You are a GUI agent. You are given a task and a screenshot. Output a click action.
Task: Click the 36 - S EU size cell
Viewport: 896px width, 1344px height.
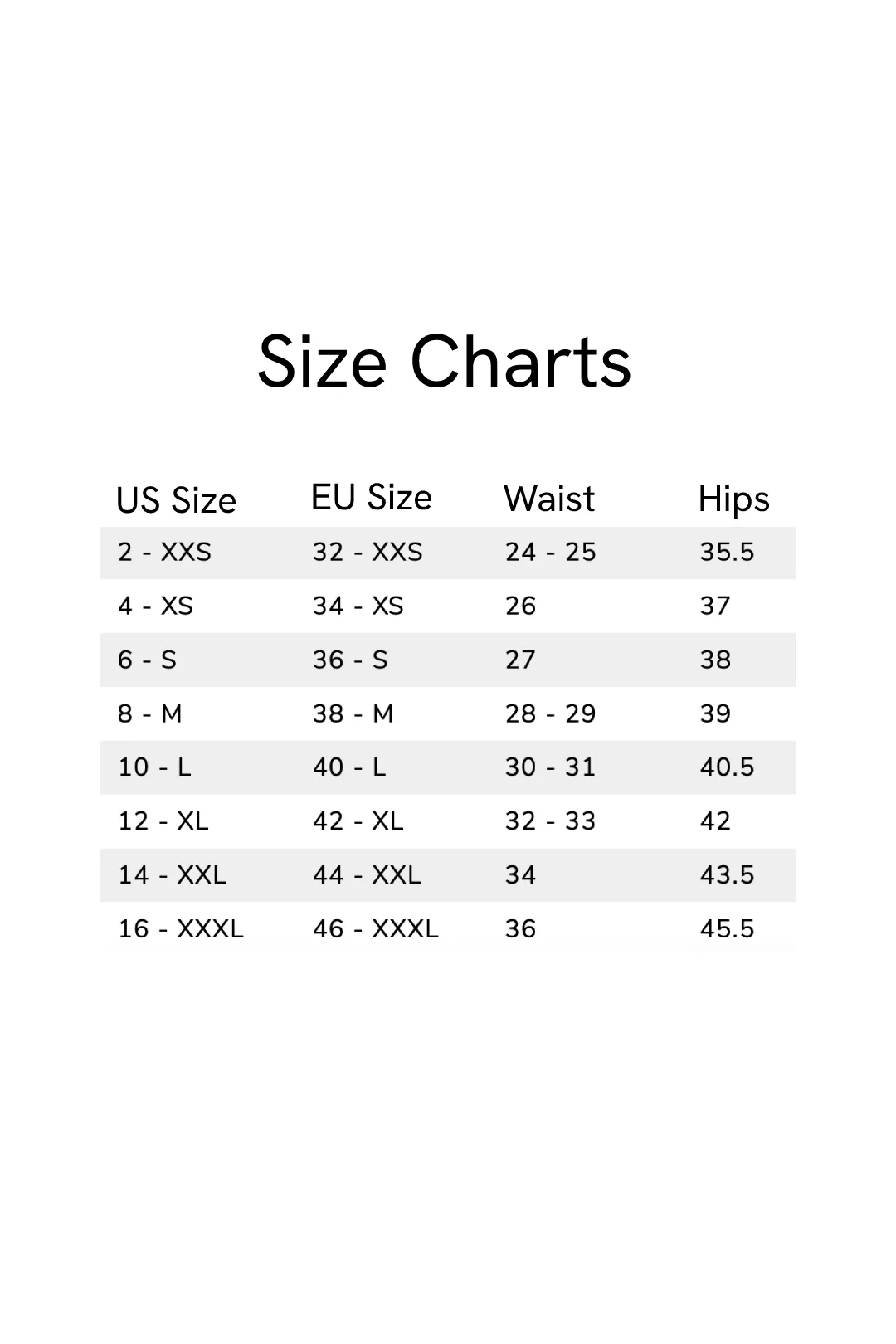point(350,660)
